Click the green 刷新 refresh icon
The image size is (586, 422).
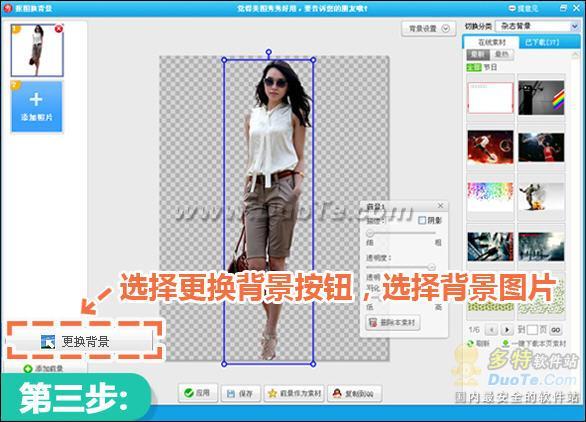click(471, 343)
